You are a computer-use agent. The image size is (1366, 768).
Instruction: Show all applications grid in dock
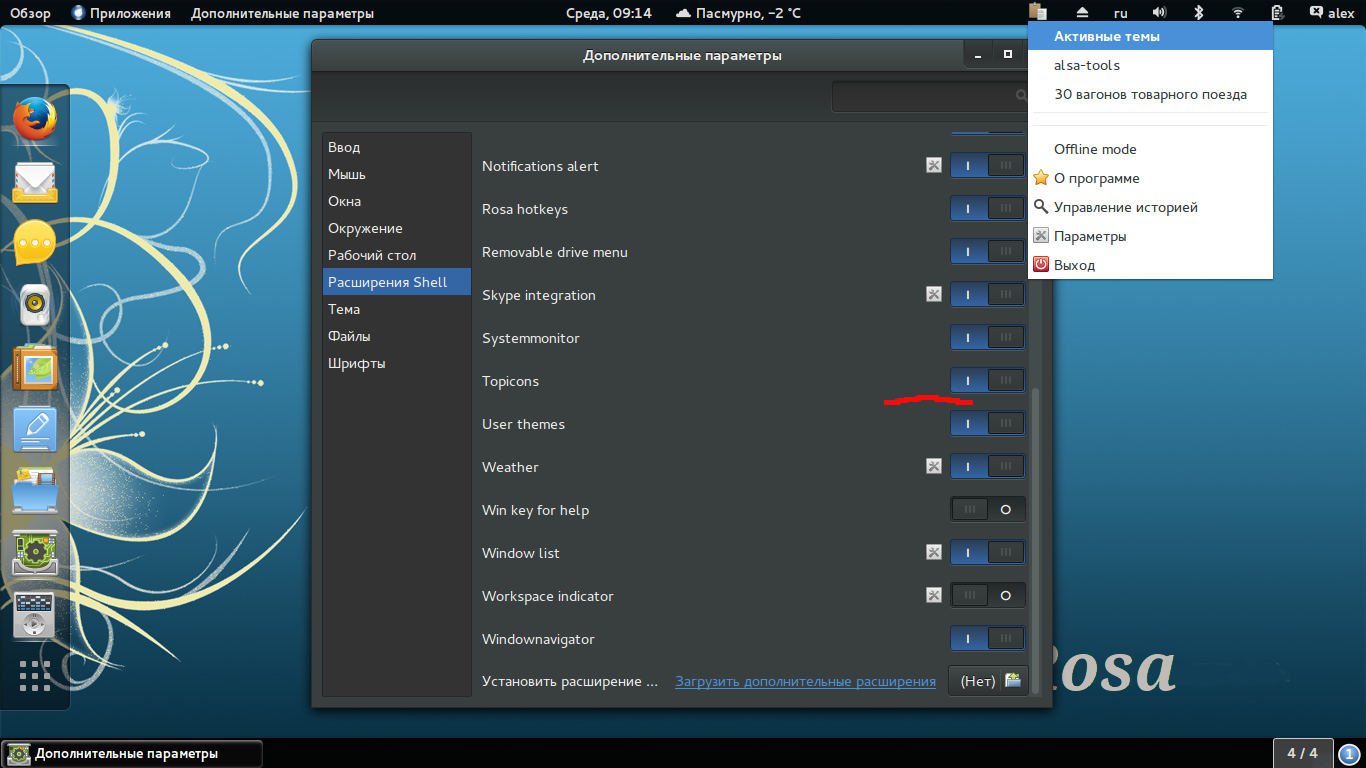[x=35, y=676]
